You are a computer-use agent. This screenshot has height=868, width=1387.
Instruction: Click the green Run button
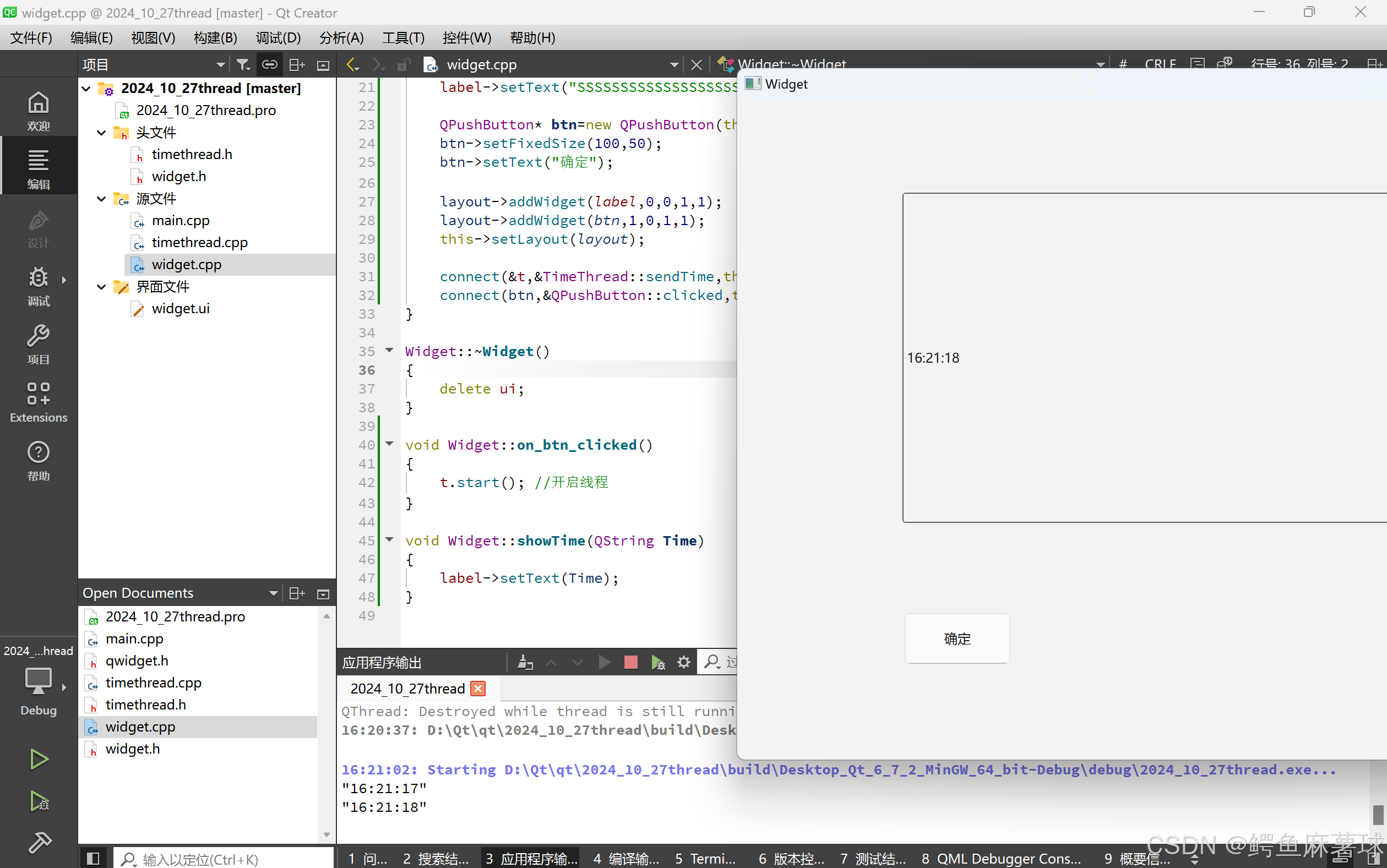click(39, 759)
